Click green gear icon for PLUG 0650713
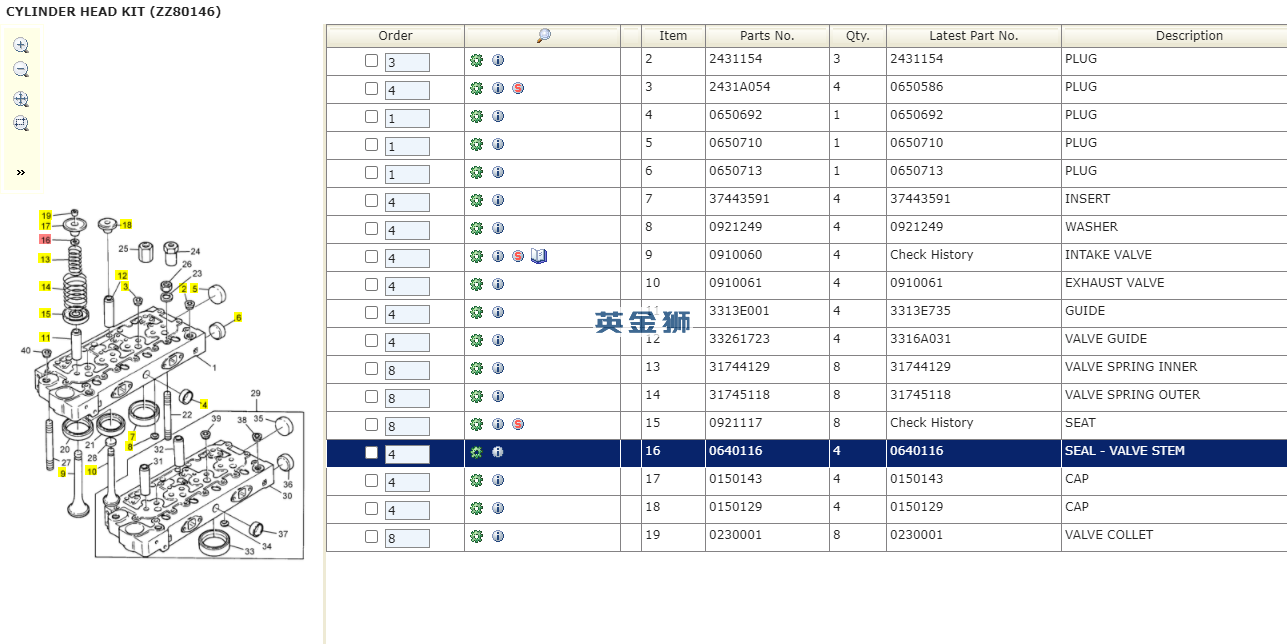Viewport: 1287px width, 644px height. click(x=477, y=172)
